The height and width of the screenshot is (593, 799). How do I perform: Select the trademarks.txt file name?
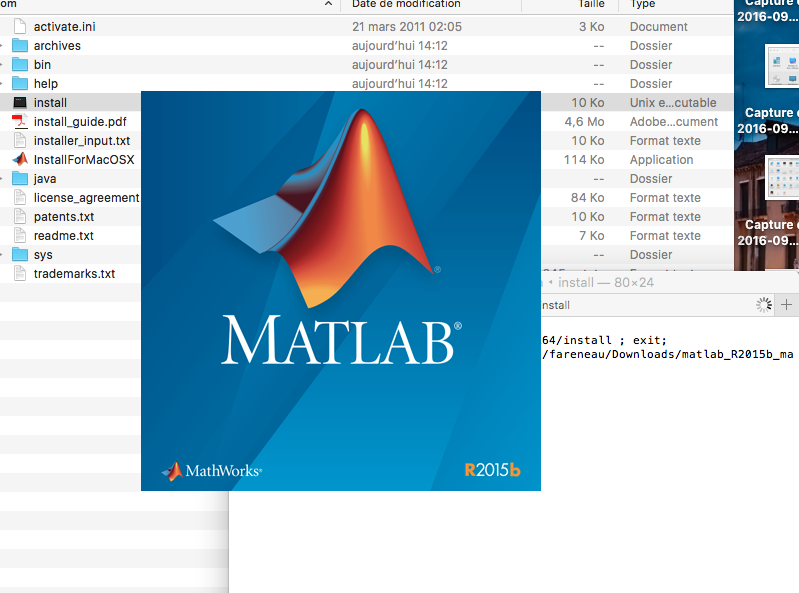pos(74,274)
